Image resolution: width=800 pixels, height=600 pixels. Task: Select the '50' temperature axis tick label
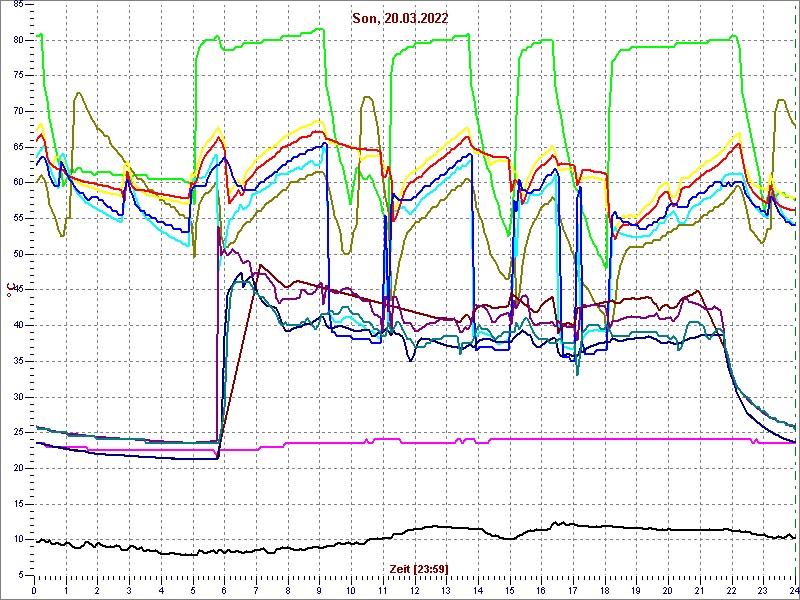(17, 255)
